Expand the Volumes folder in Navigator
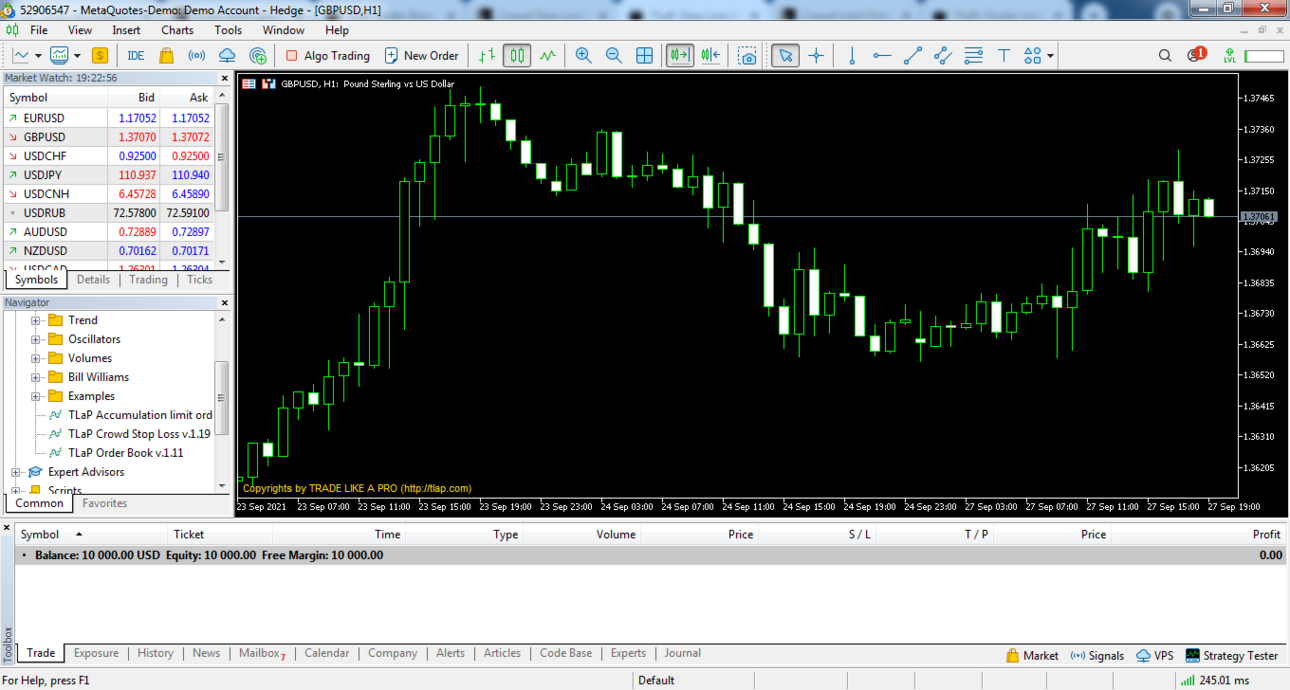This screenshot has width=1290, height=690. (x=36, y=359)
